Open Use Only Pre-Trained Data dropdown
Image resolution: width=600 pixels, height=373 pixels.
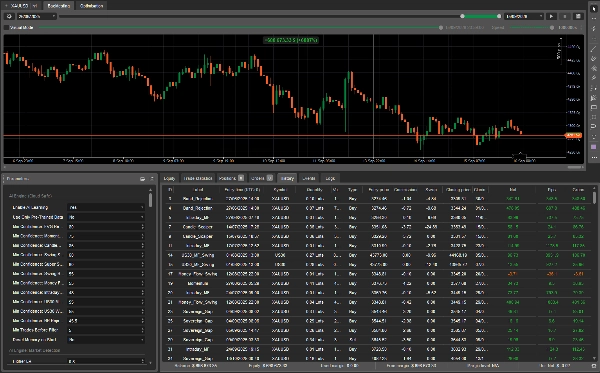click(x=106, y=217)
